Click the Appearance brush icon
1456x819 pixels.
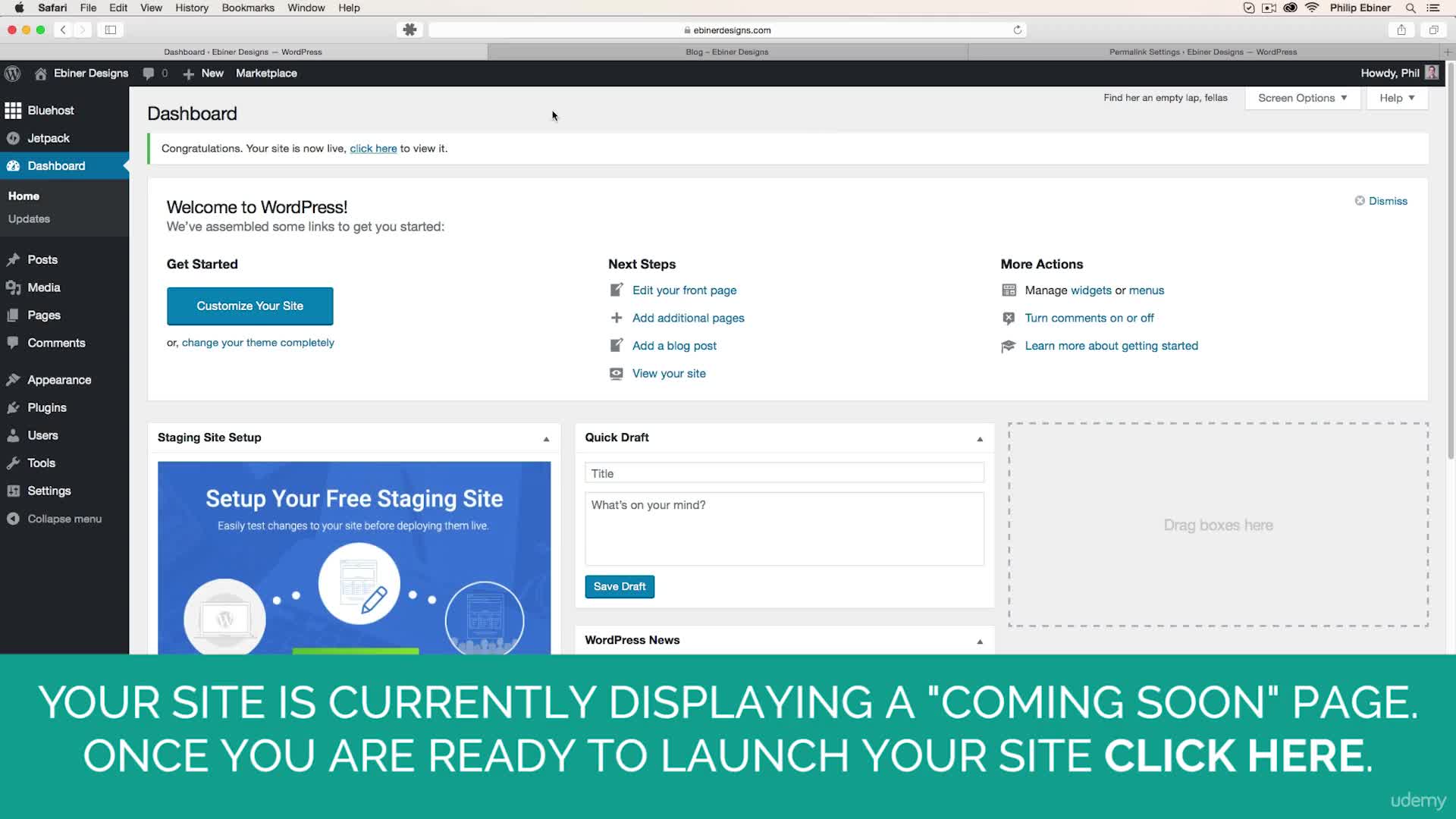coord(13,380)
